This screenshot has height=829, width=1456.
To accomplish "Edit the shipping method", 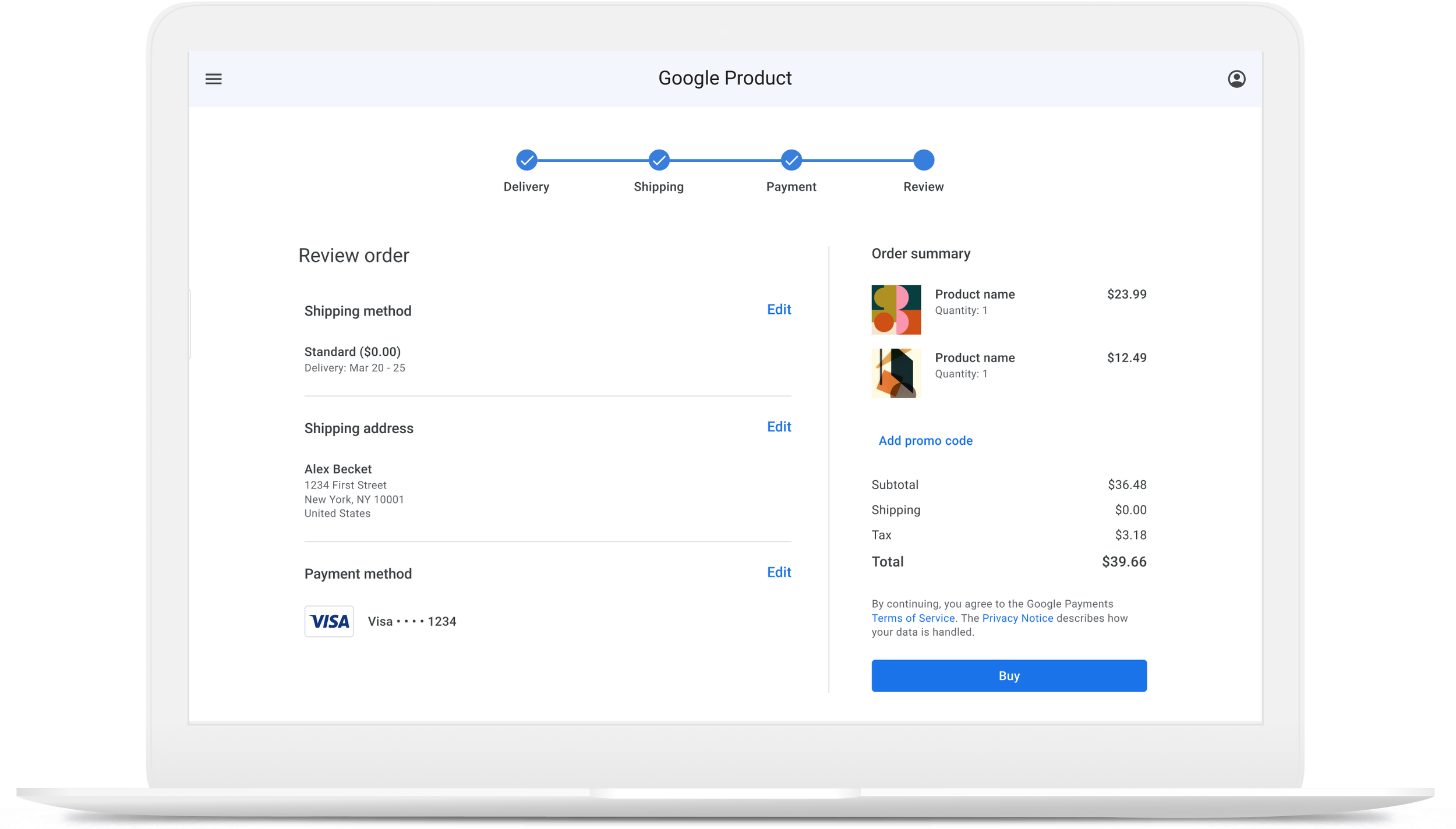I will point(778,309).
